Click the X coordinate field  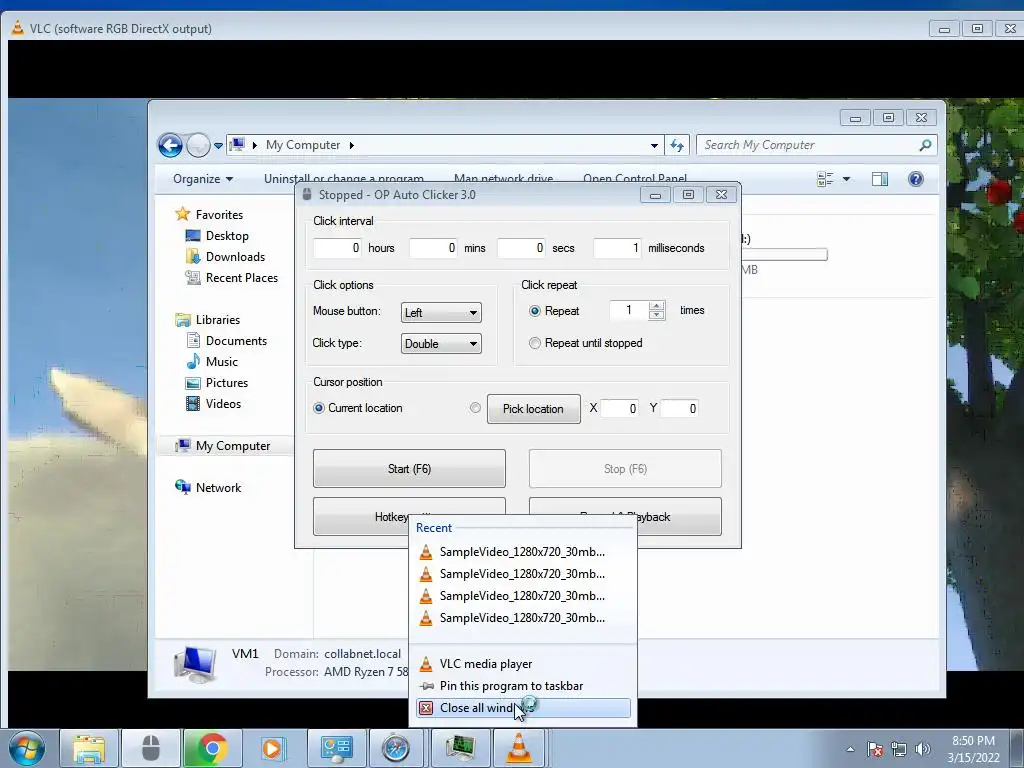tap(620, 409)
